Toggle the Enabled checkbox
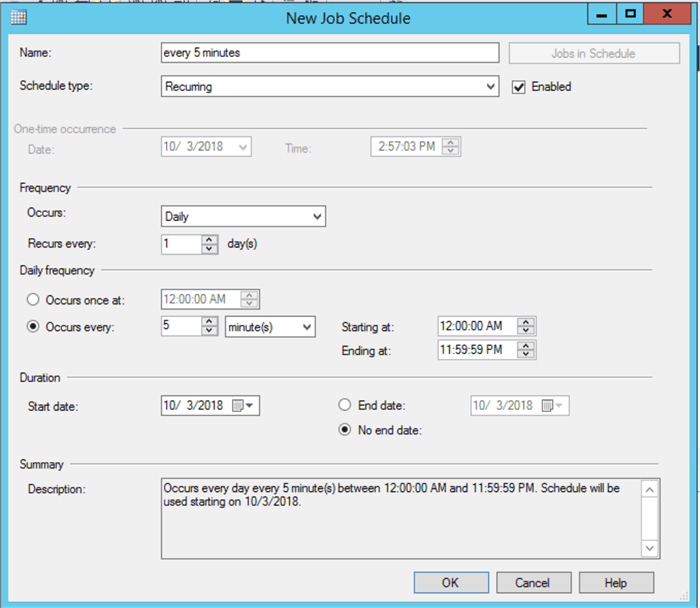The image size is (700, 608). point(518,87)
